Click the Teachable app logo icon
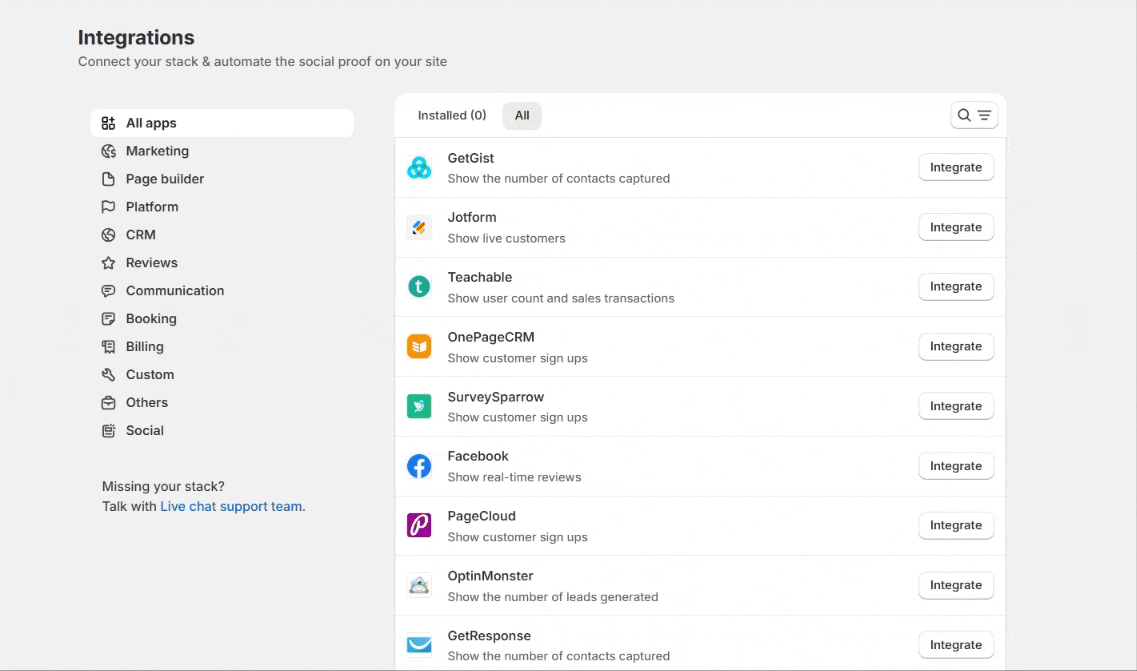The image size is (1137, 671). click(419, 287)
